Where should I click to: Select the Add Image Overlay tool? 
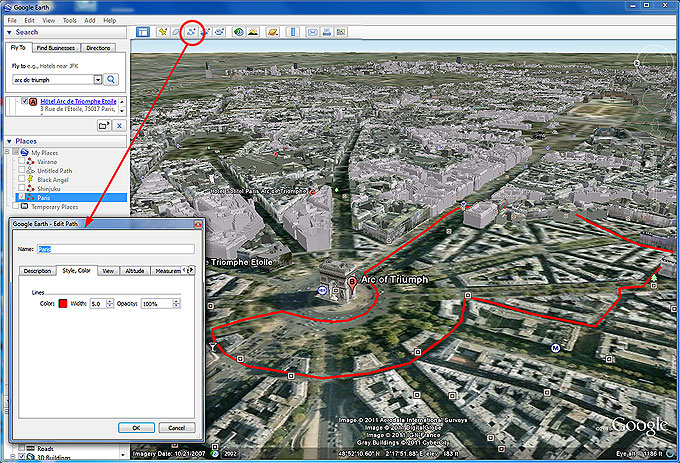[x=206, y=32]
